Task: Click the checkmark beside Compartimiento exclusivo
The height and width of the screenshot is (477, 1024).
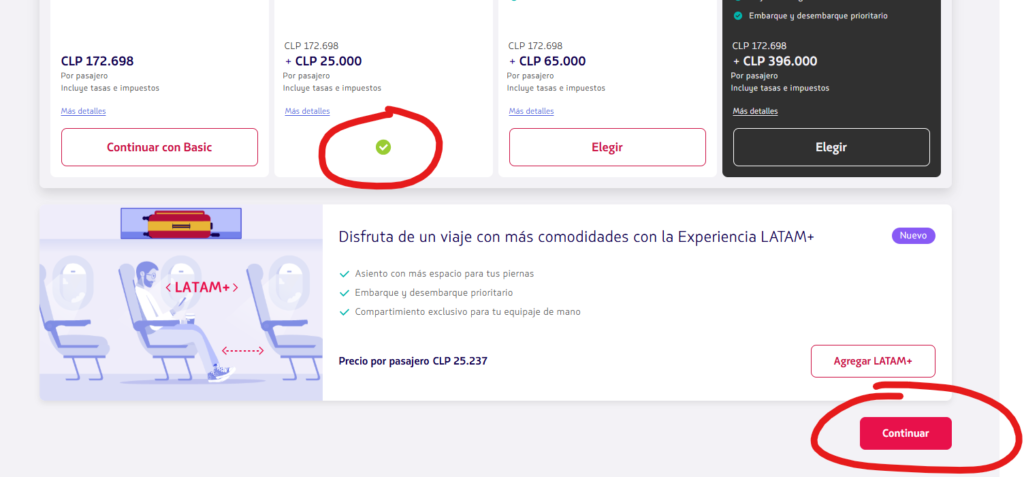Action: (345, 312)
